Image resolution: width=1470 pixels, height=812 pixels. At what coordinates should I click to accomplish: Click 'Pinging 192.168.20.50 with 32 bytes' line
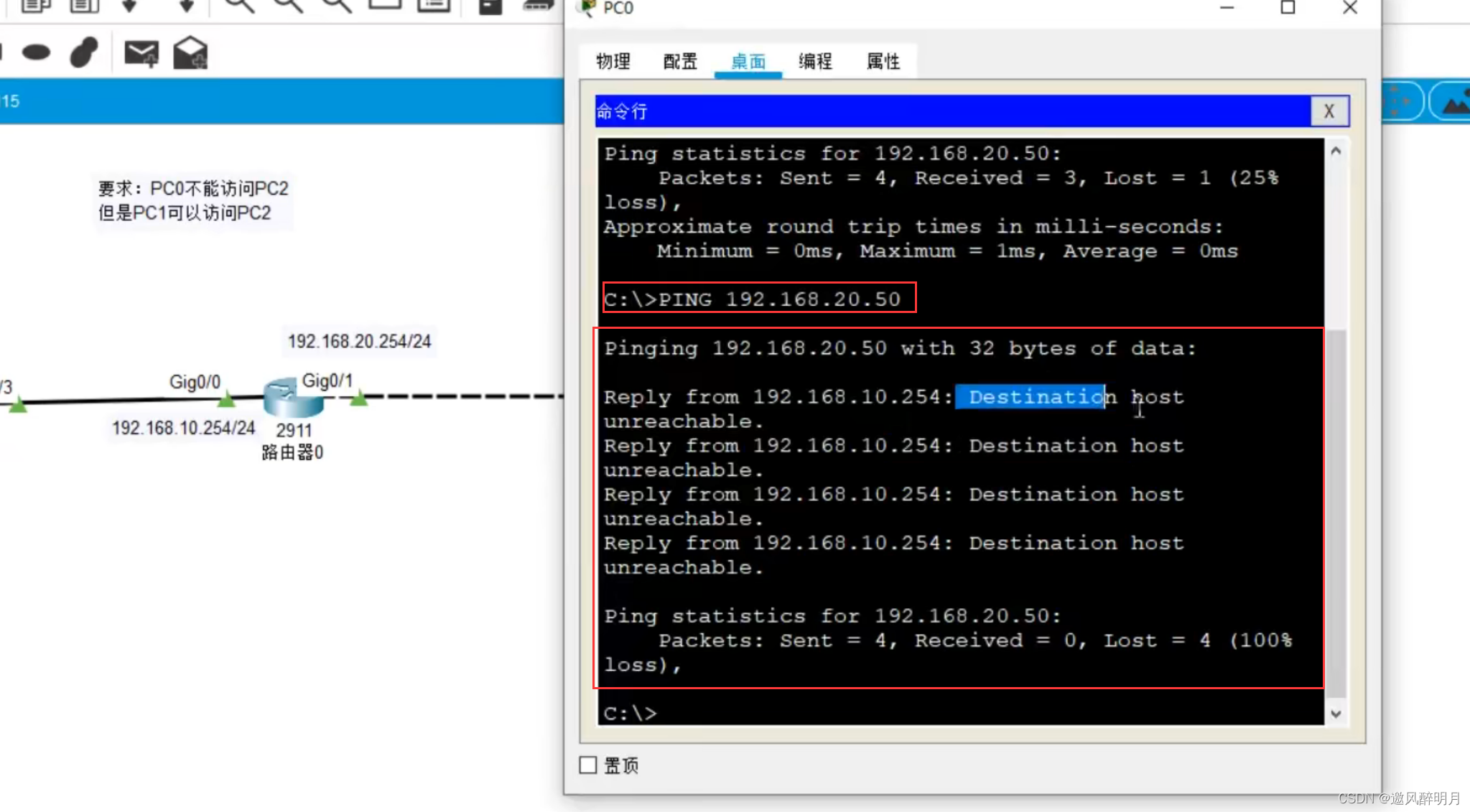click(900, 348)
